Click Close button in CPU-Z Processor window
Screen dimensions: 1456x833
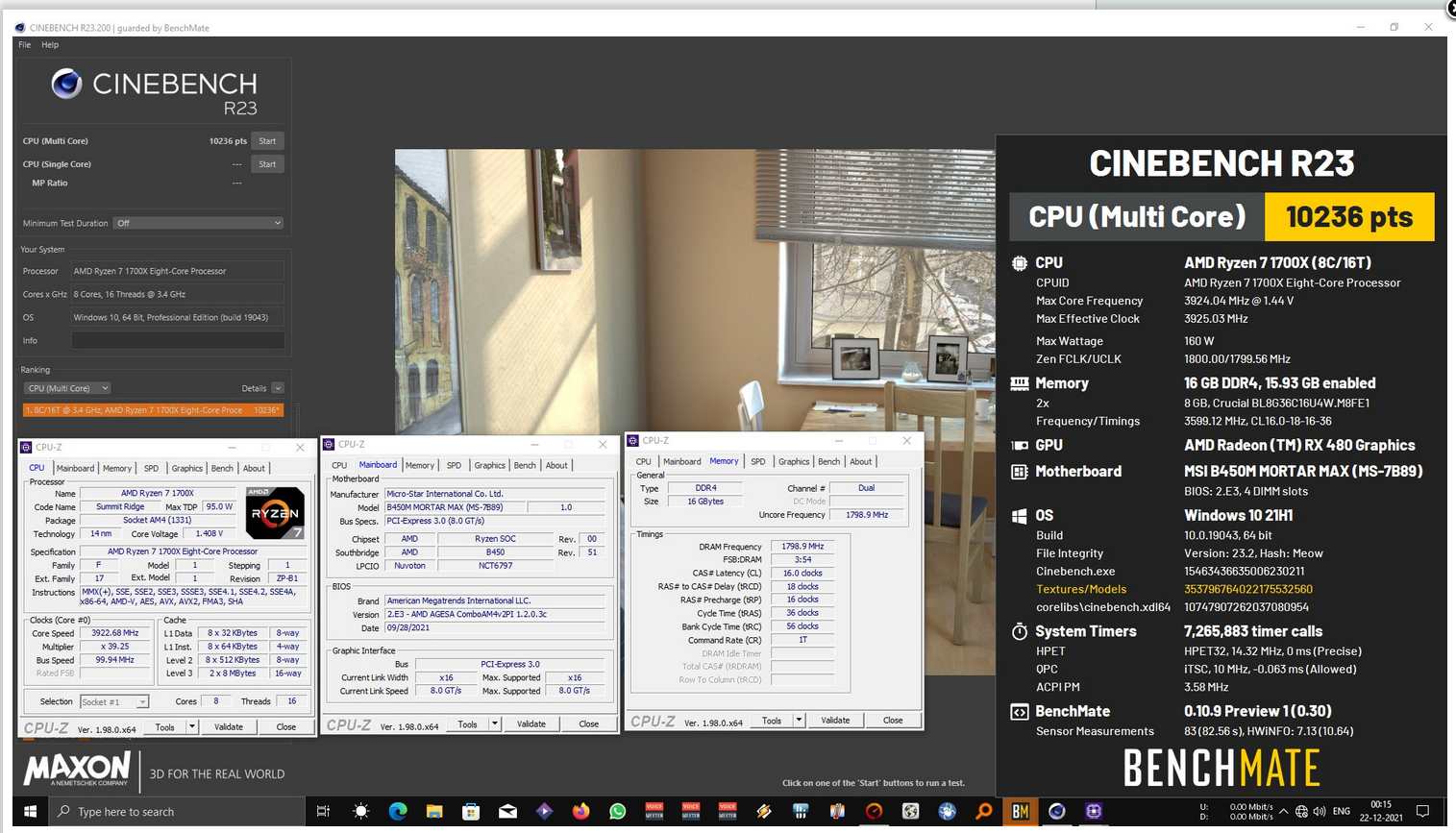click(286, 727)
